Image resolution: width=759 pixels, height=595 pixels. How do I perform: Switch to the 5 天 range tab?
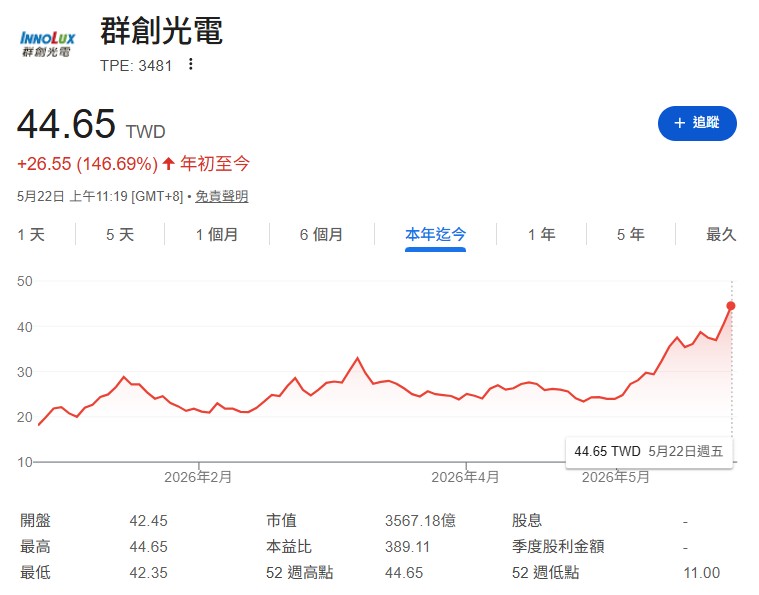(120, 235)
